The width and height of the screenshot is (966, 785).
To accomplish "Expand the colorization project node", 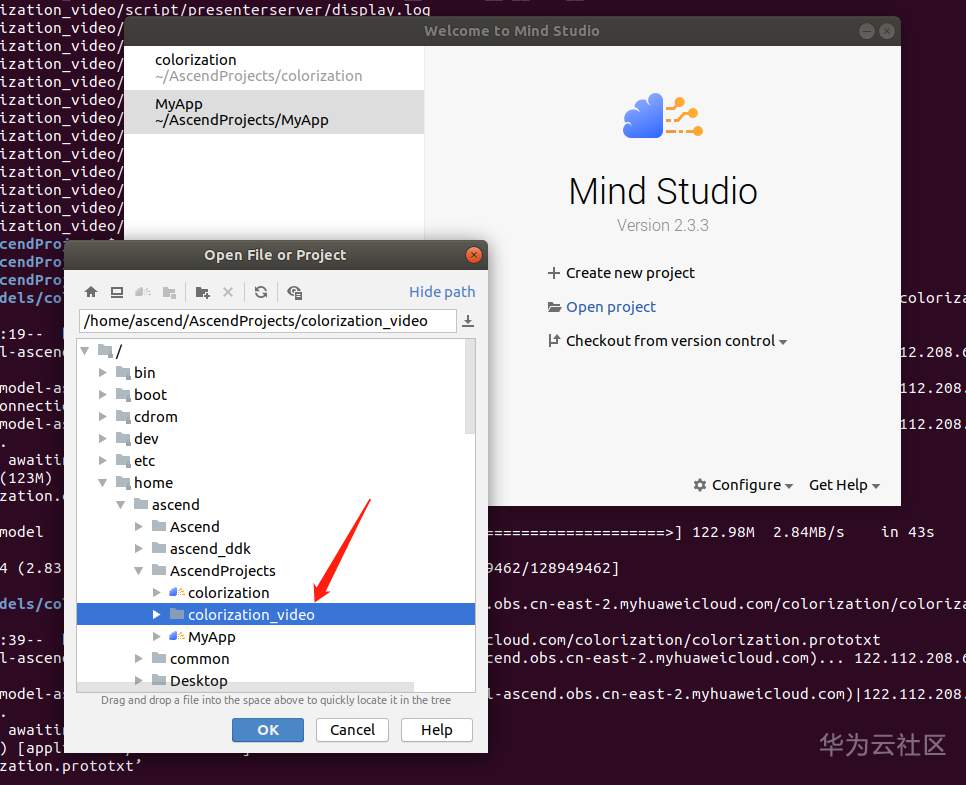I will click(x=156, y=593).
